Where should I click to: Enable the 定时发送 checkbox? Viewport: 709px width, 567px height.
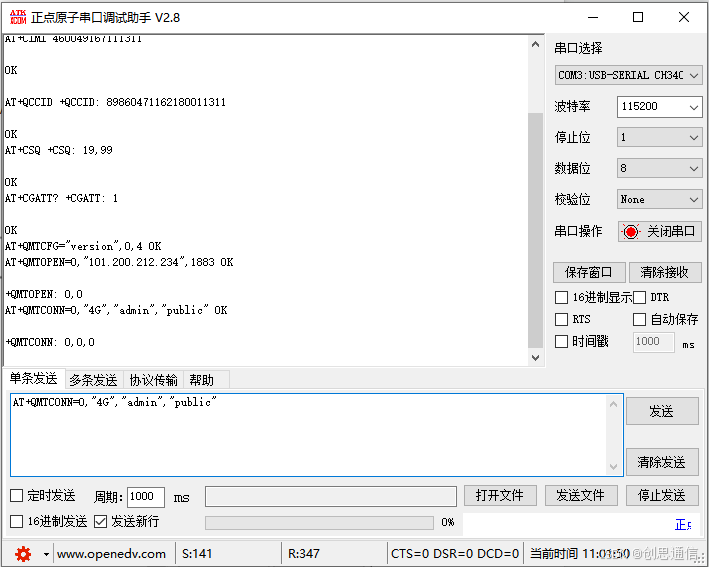(x=17, y=496)
